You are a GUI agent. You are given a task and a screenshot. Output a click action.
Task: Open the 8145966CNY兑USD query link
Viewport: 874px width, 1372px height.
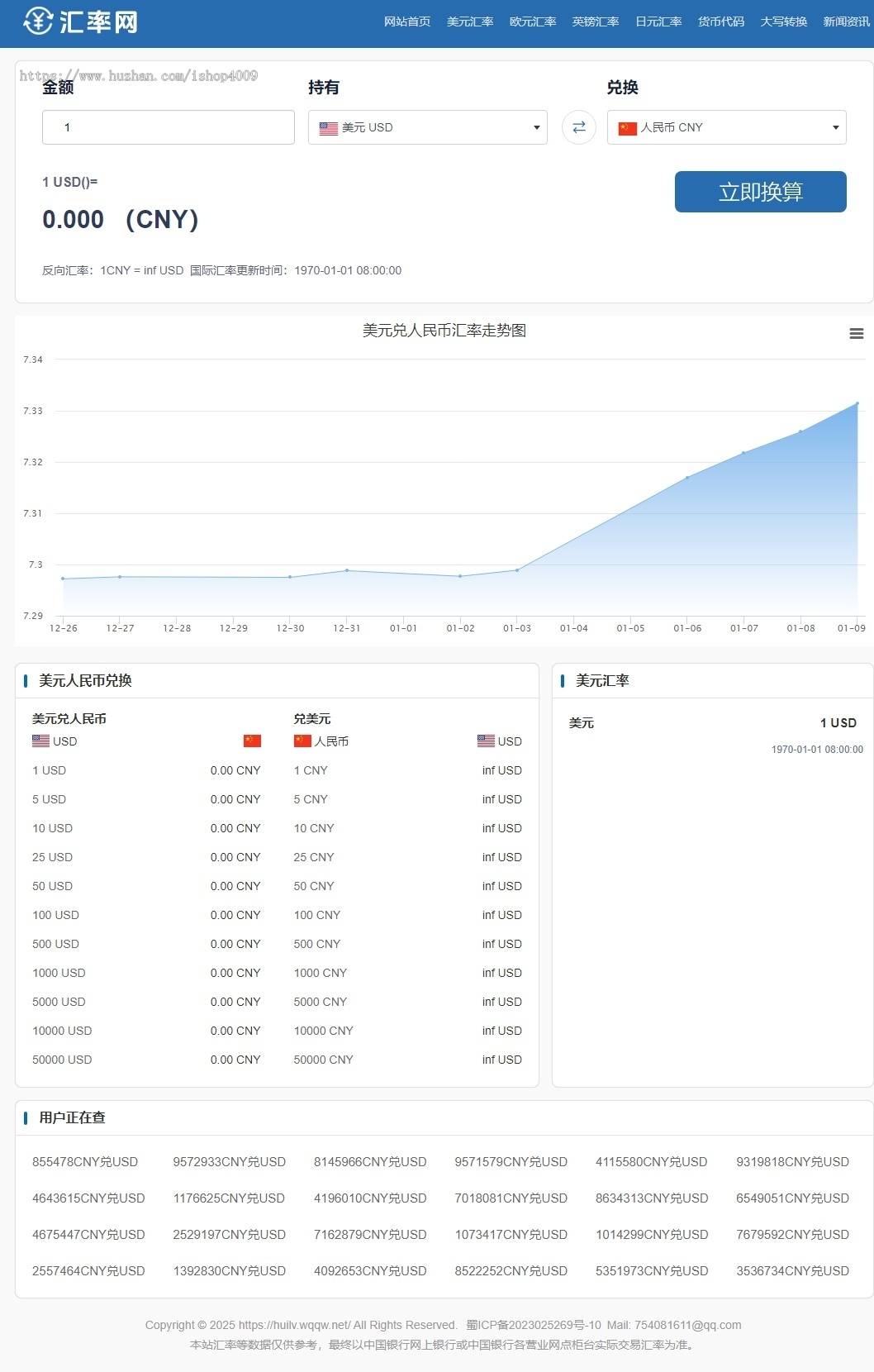pyautogui.click(x=370, y=1162)
